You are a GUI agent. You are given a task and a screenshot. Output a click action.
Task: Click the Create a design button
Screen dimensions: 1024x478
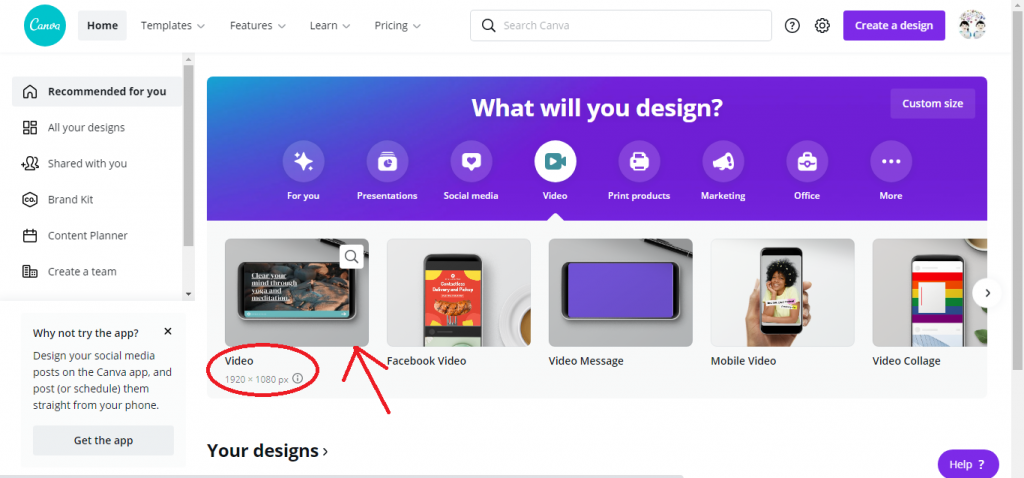pyautogui.click(x=894, y=25)
